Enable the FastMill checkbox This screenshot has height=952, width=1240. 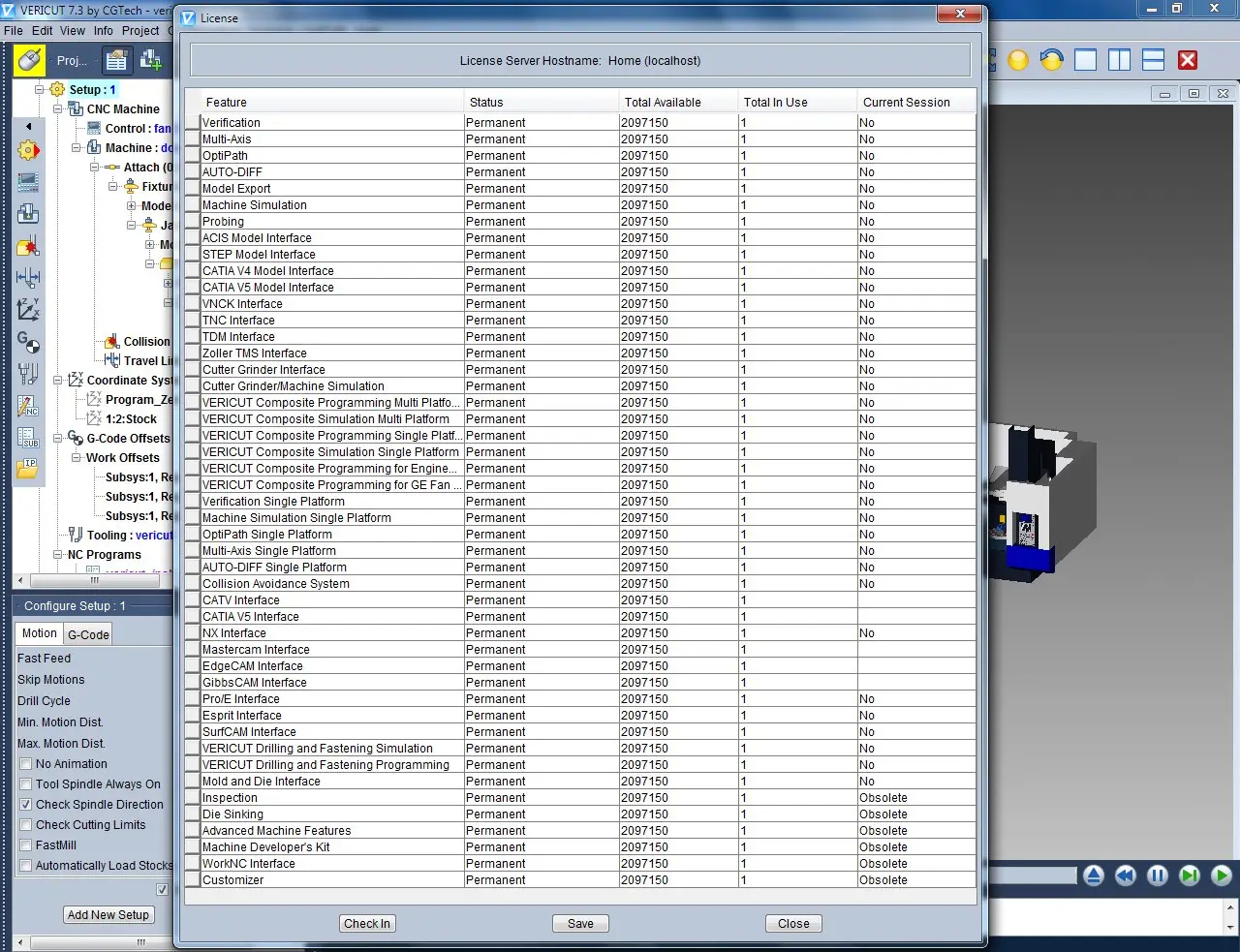[26, 845]
